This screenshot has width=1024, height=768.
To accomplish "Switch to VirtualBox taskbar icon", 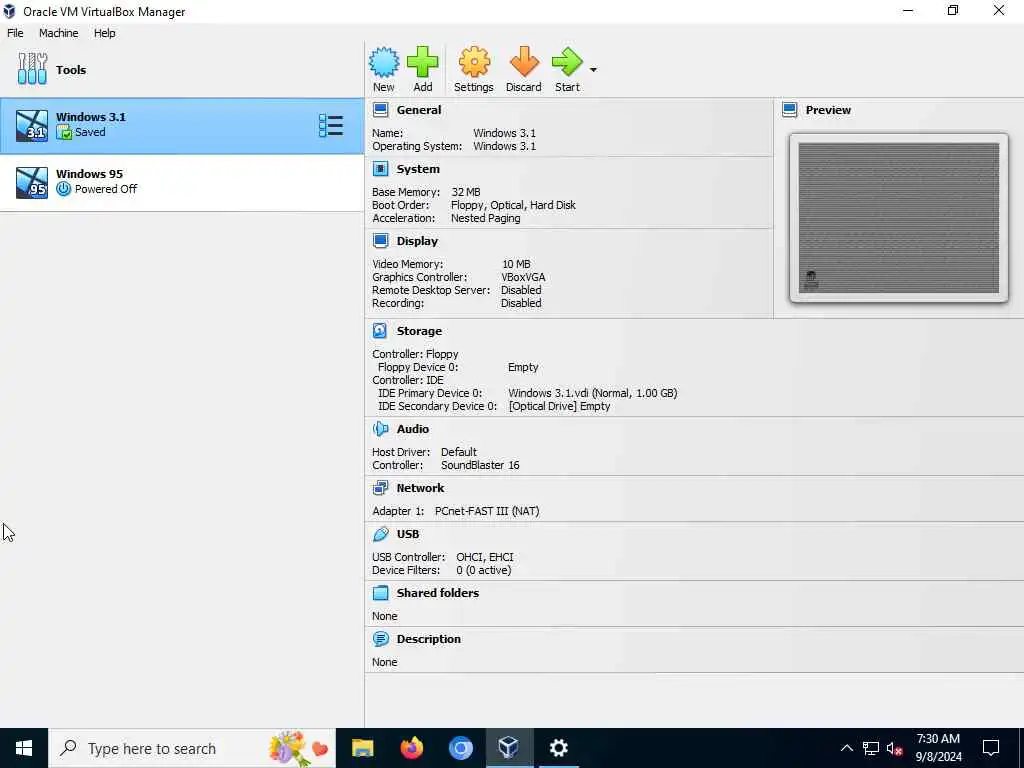I will (509, 748).
